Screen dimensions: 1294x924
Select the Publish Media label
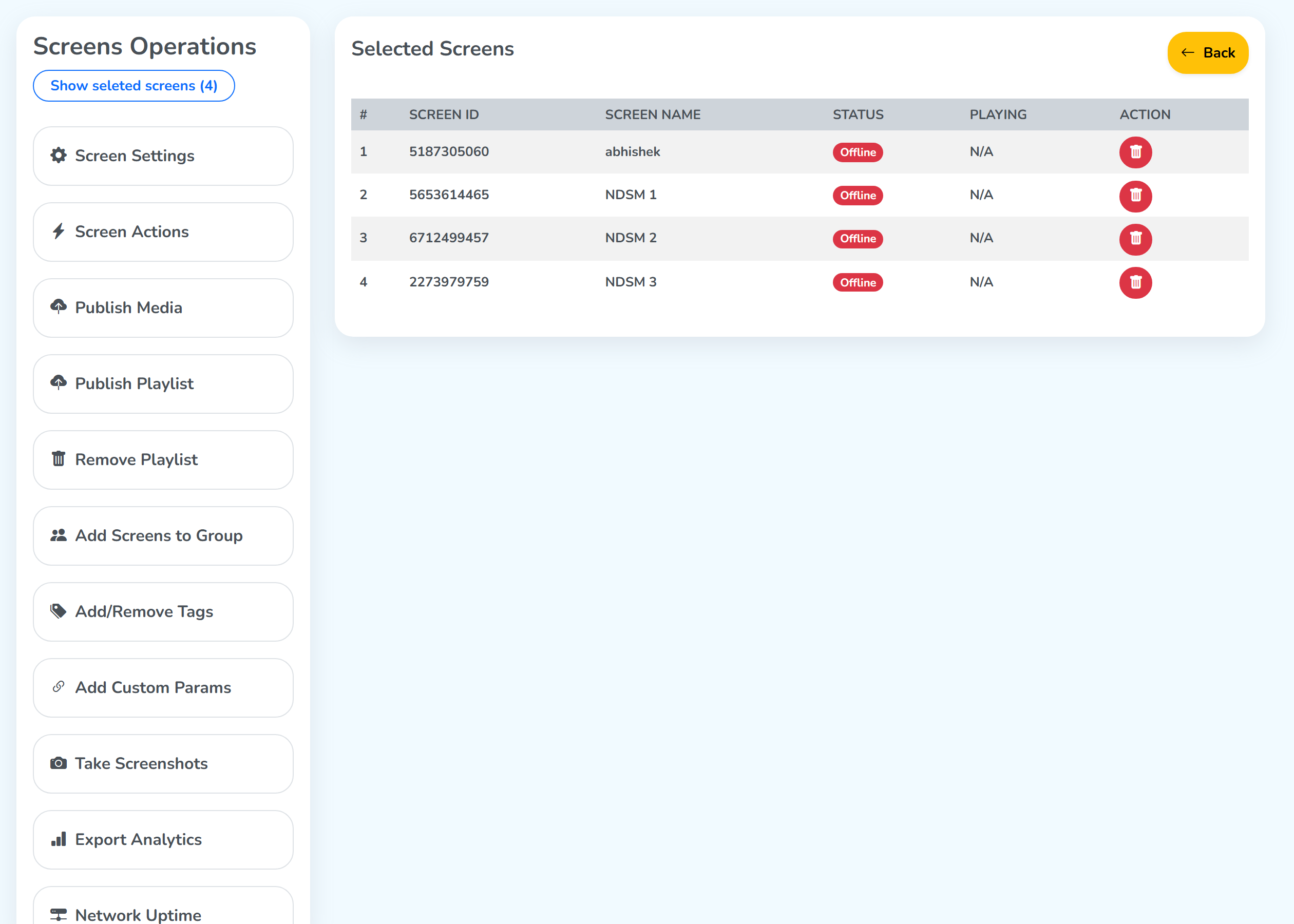coord(128,307)
